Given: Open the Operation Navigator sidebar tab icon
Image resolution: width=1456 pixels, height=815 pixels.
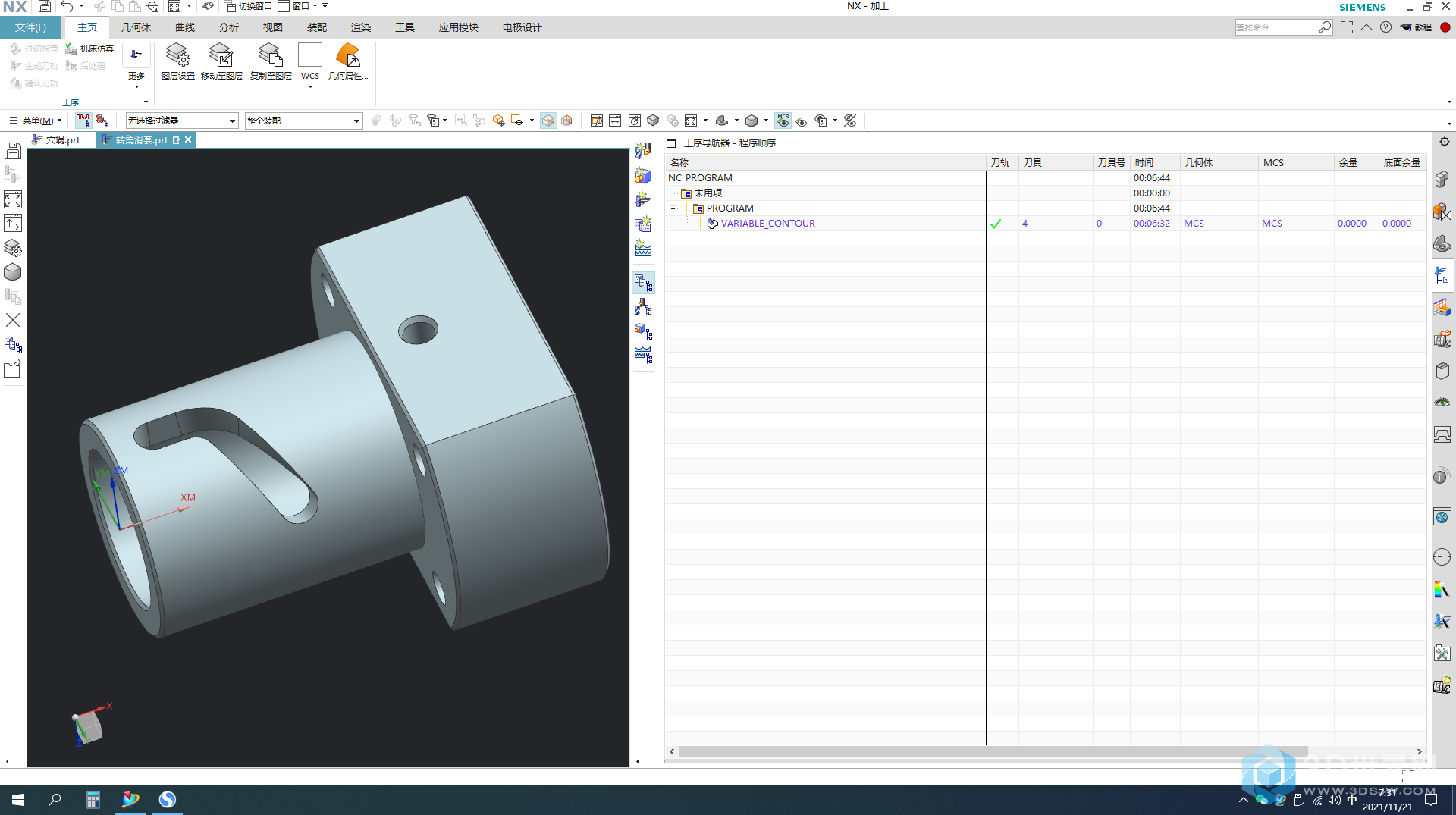Looking at the screenshot, I should click(1442, 276).
